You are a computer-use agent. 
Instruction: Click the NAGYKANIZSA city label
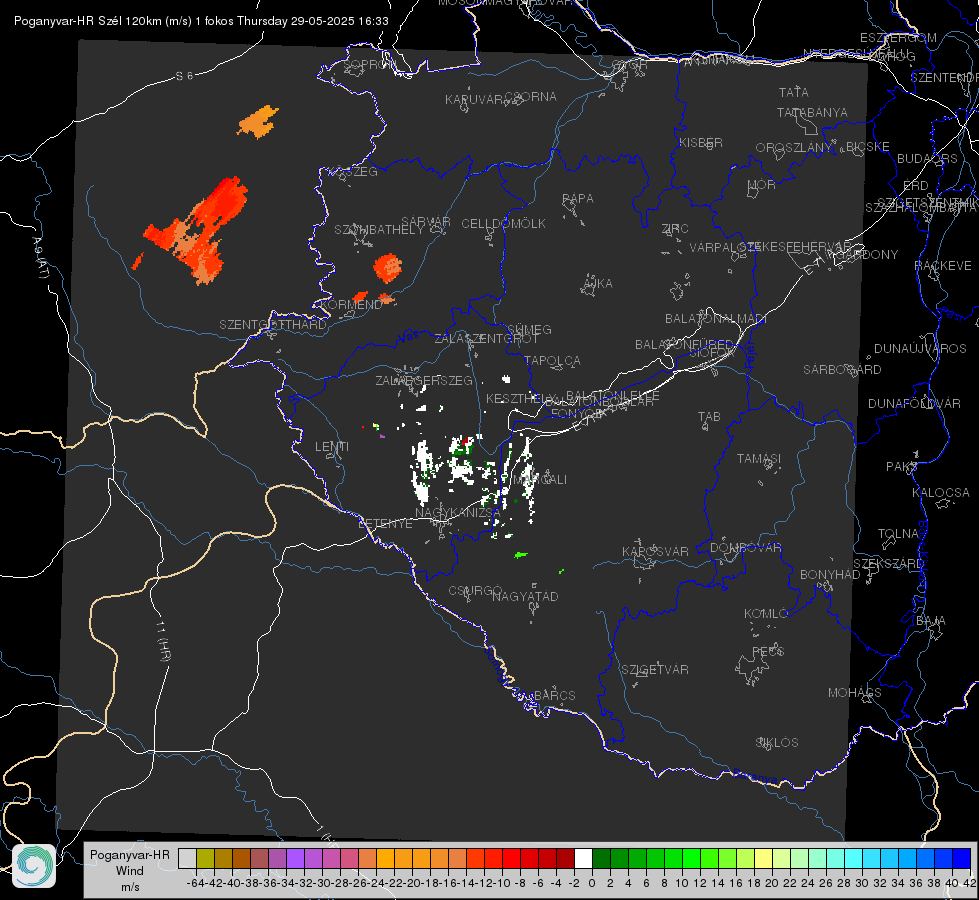pos(458,513)
